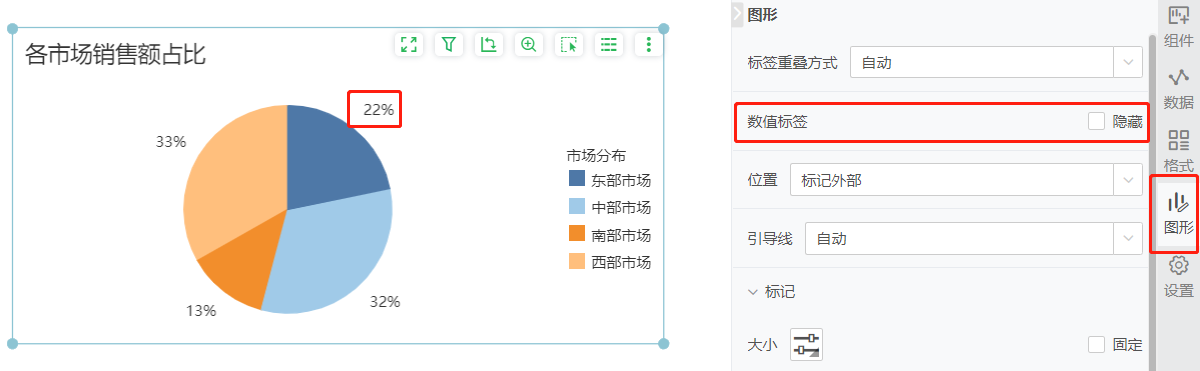This screenshot has height=371, width=1200.
Task: Click the 东部市场 legend color swatch
Action: pos(577,180)
